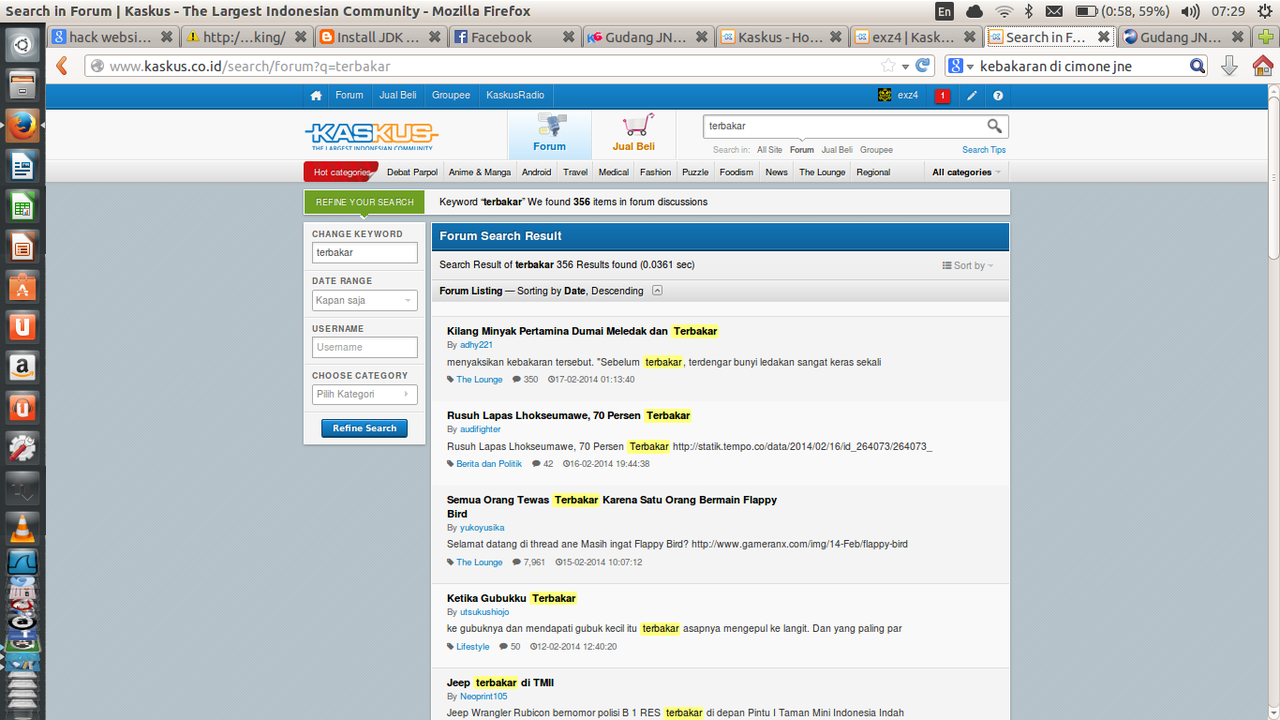Click the Kaskus home icon in blue bar
The width and height of the screenshot is (1280, 720).
coord(316,96)
